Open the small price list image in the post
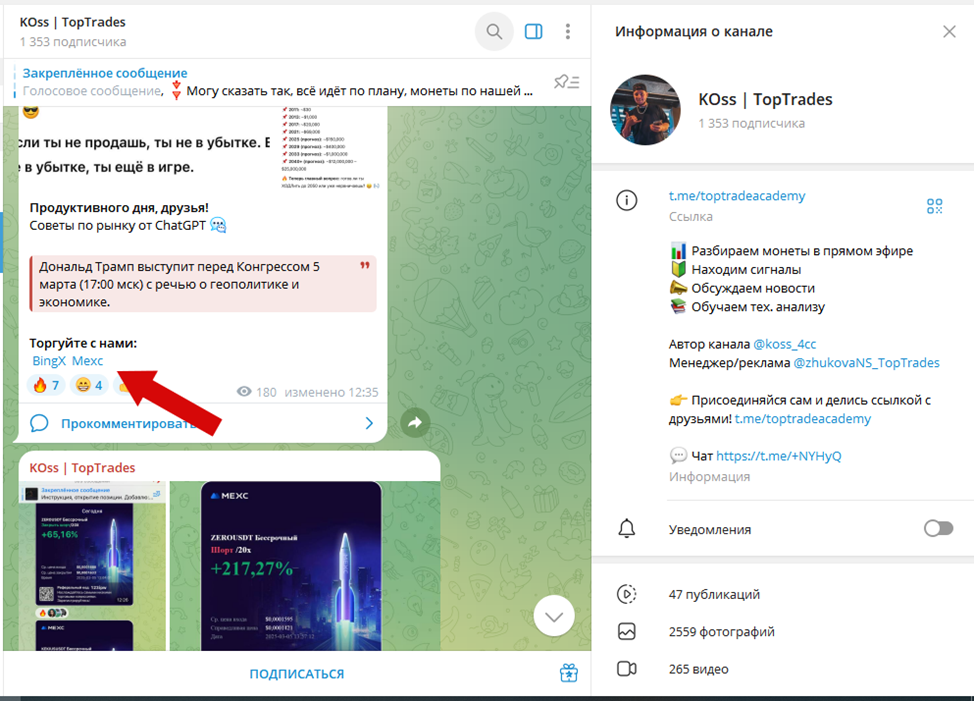Screen dimensions: 974x701 (329, 147)
